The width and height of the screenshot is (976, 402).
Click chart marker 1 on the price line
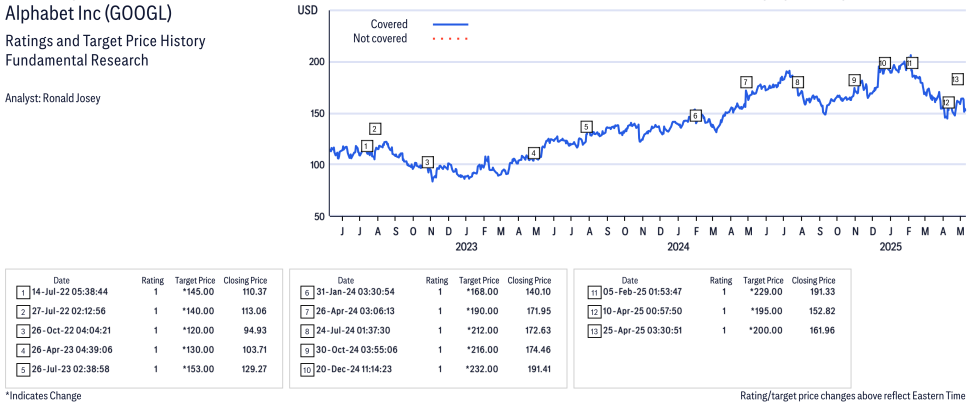367,146
